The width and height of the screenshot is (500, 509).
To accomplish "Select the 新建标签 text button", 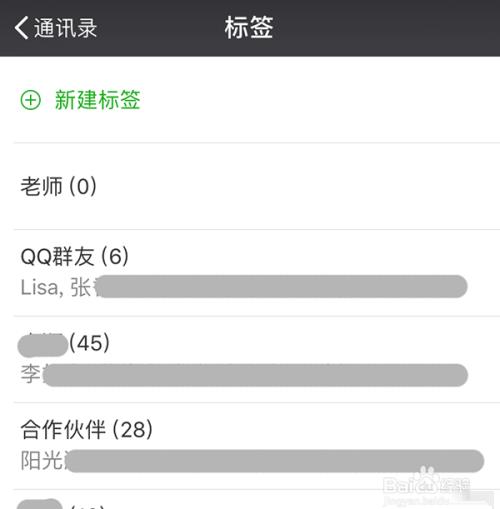I will pos(98,100).
